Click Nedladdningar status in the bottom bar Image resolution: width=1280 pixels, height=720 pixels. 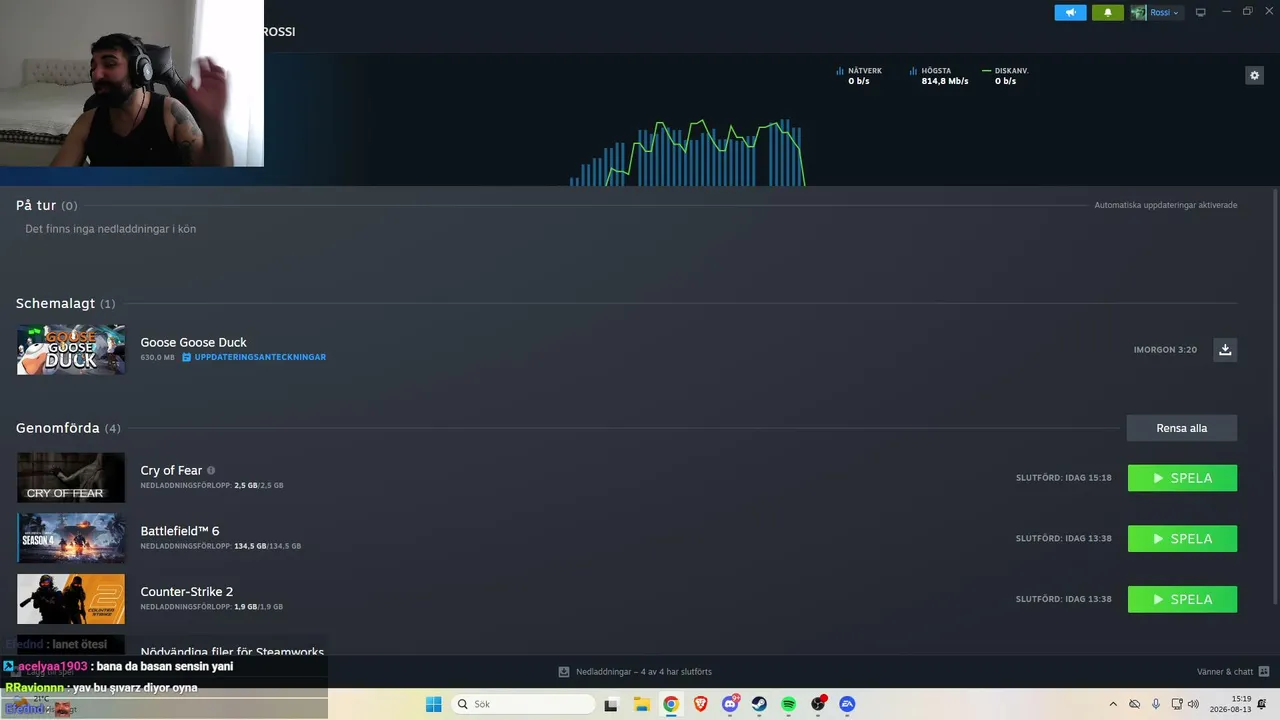pyautogui.click(x=635, y=672)
